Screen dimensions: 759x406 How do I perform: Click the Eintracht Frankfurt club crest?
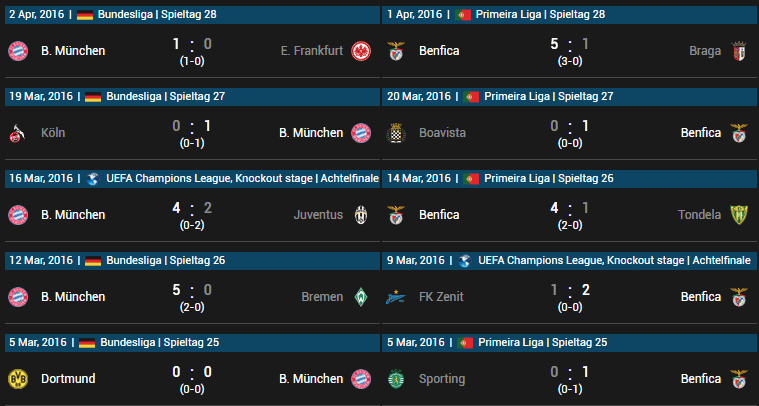[361, 51]
